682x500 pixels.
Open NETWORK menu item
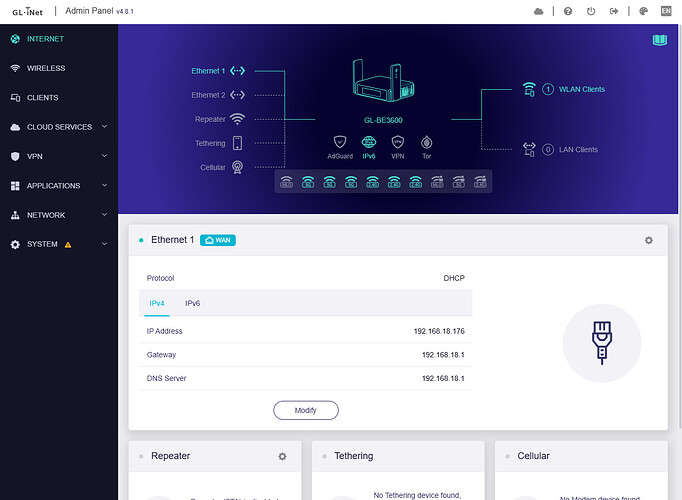coord(59,215)
